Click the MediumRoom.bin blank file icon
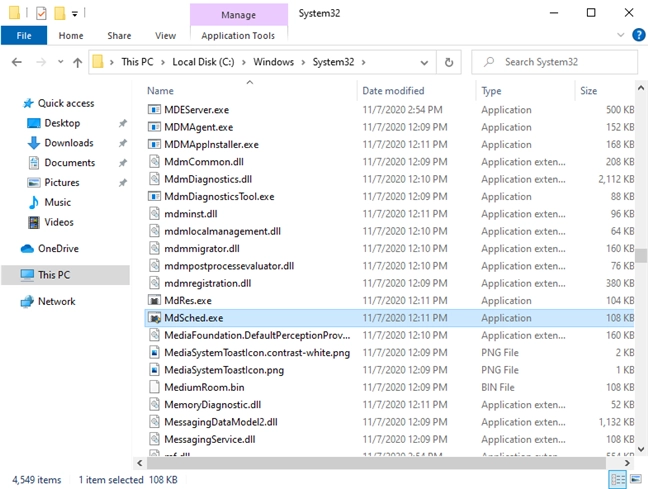Viewport: 648px width, 489px height. (x=154, y=387)
